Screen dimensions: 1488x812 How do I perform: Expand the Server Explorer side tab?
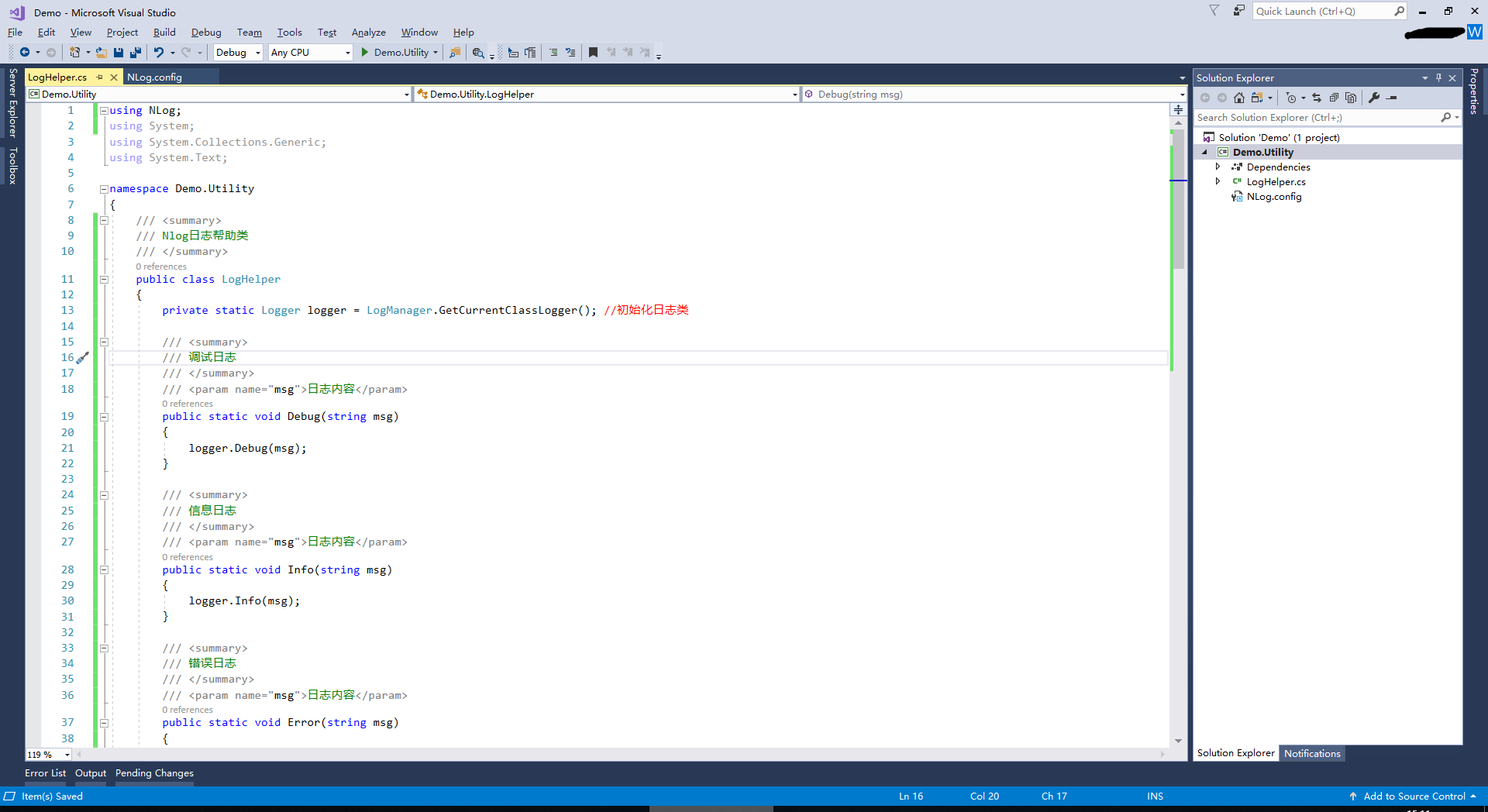pyautogui.click(x=12, y=102)
